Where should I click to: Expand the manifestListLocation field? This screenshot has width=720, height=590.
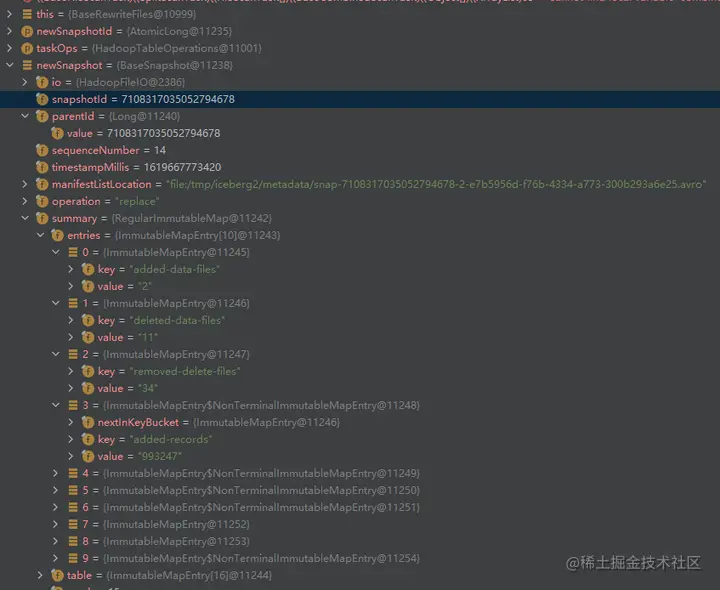pyautogui.click(x=25, y=184)
